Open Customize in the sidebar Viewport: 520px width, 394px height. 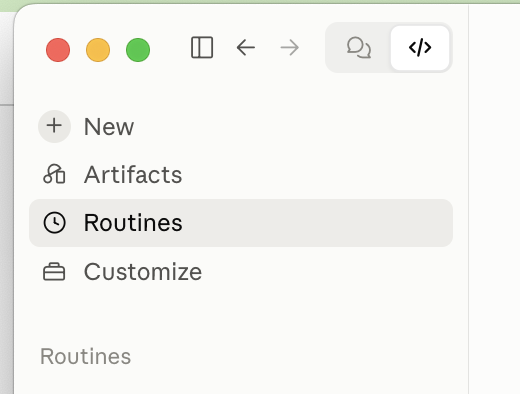[241, 272]
